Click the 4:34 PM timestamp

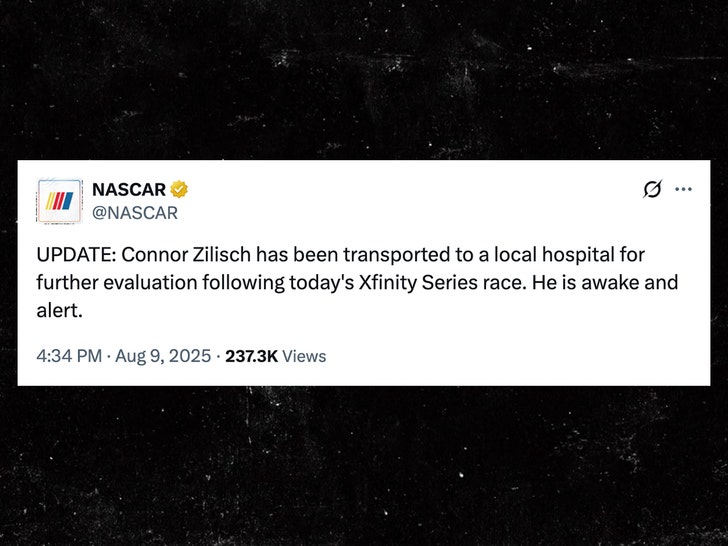(68, 356)
